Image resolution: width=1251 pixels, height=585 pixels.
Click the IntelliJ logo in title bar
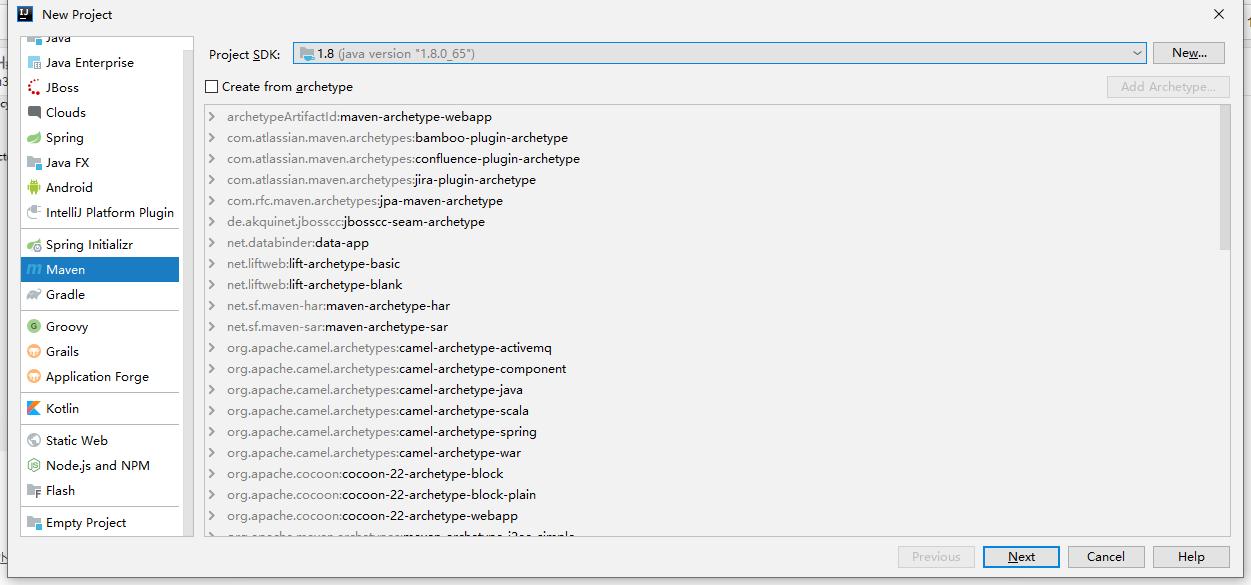(25, 14)
